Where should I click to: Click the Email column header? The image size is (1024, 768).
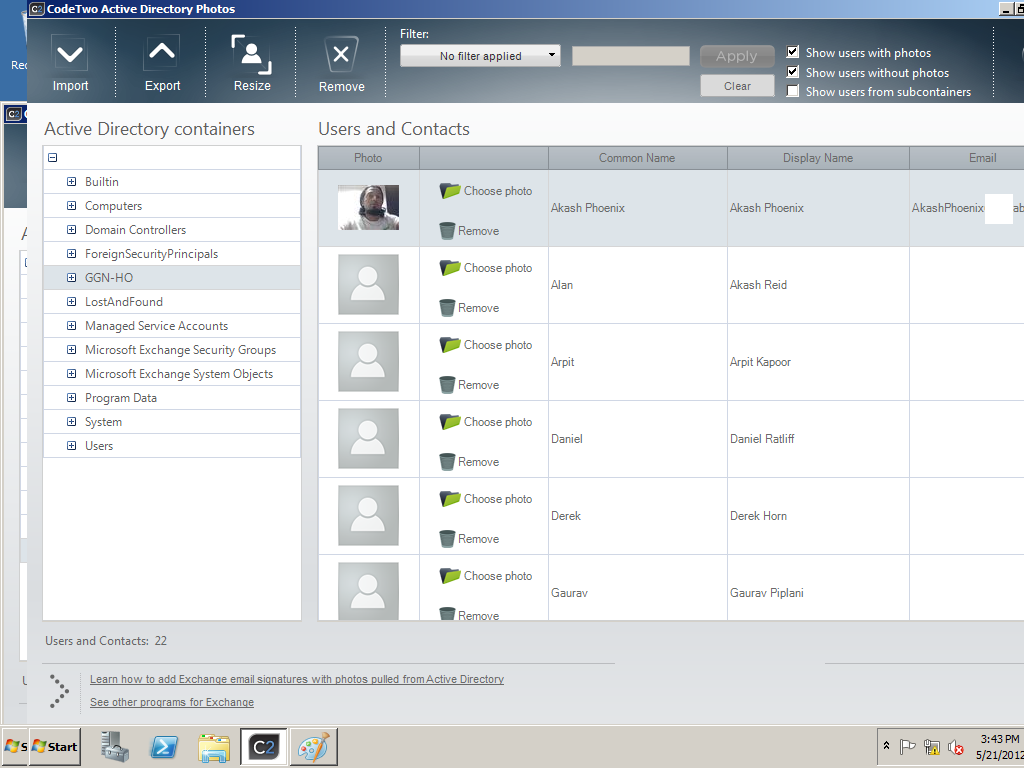tap(967, 158)
